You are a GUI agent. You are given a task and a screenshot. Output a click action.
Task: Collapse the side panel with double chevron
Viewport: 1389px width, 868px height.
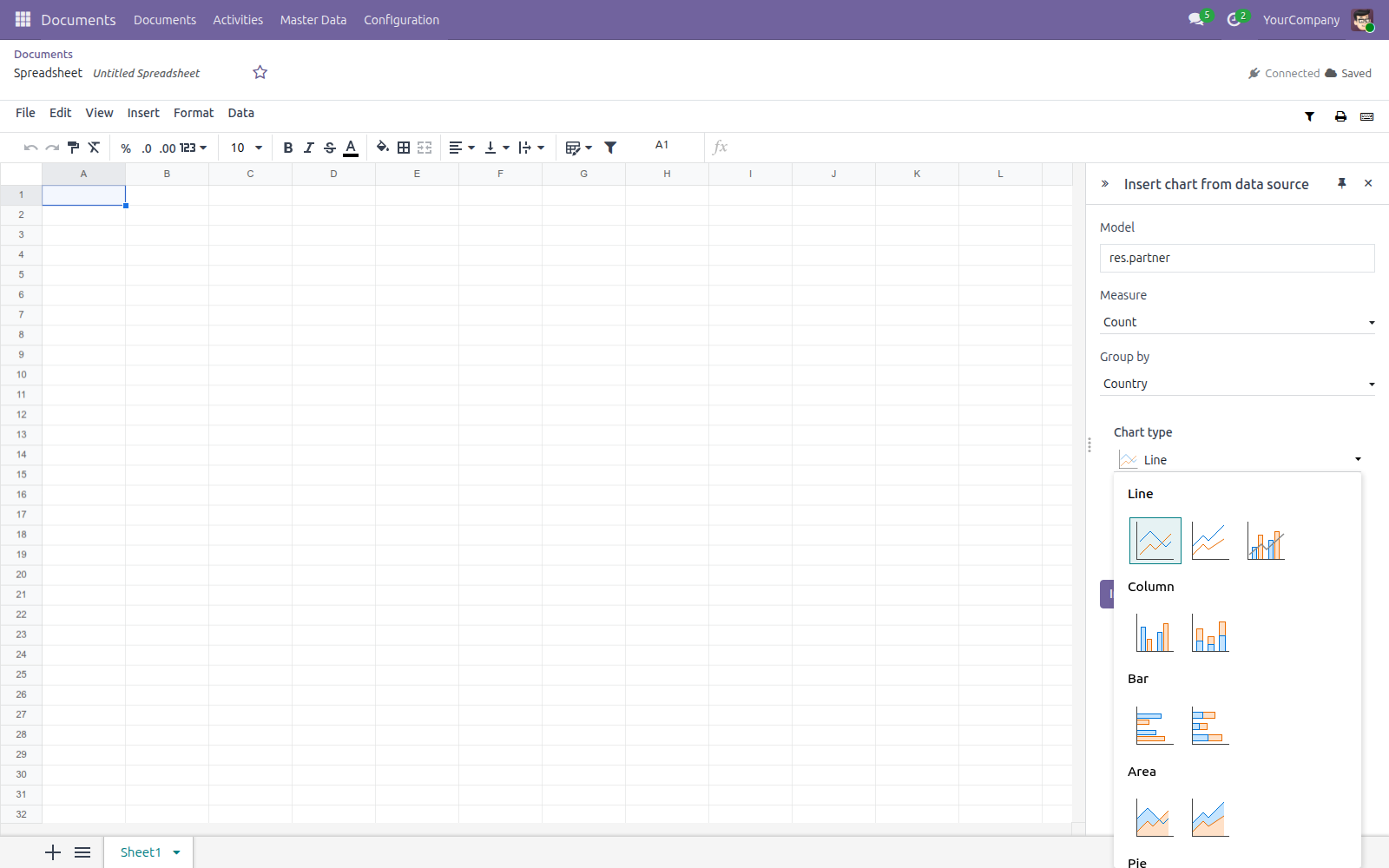pos(1105,184)
